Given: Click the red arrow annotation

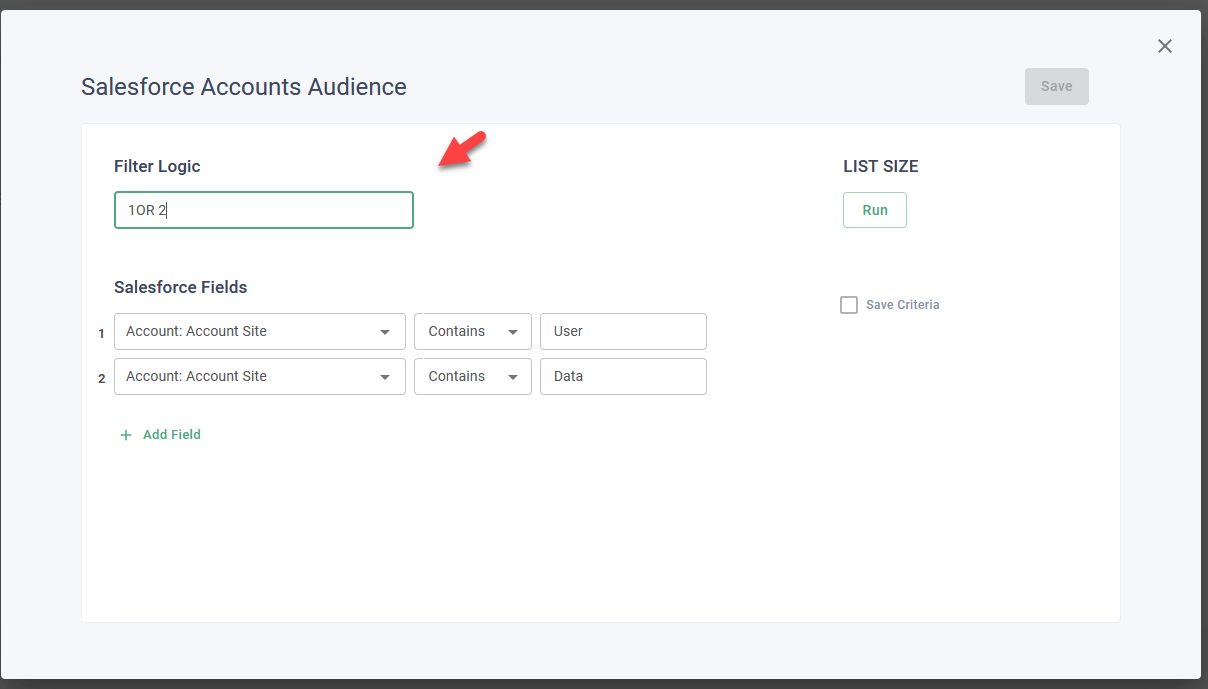Looking at the screenshot, I should tap(462, 151).
